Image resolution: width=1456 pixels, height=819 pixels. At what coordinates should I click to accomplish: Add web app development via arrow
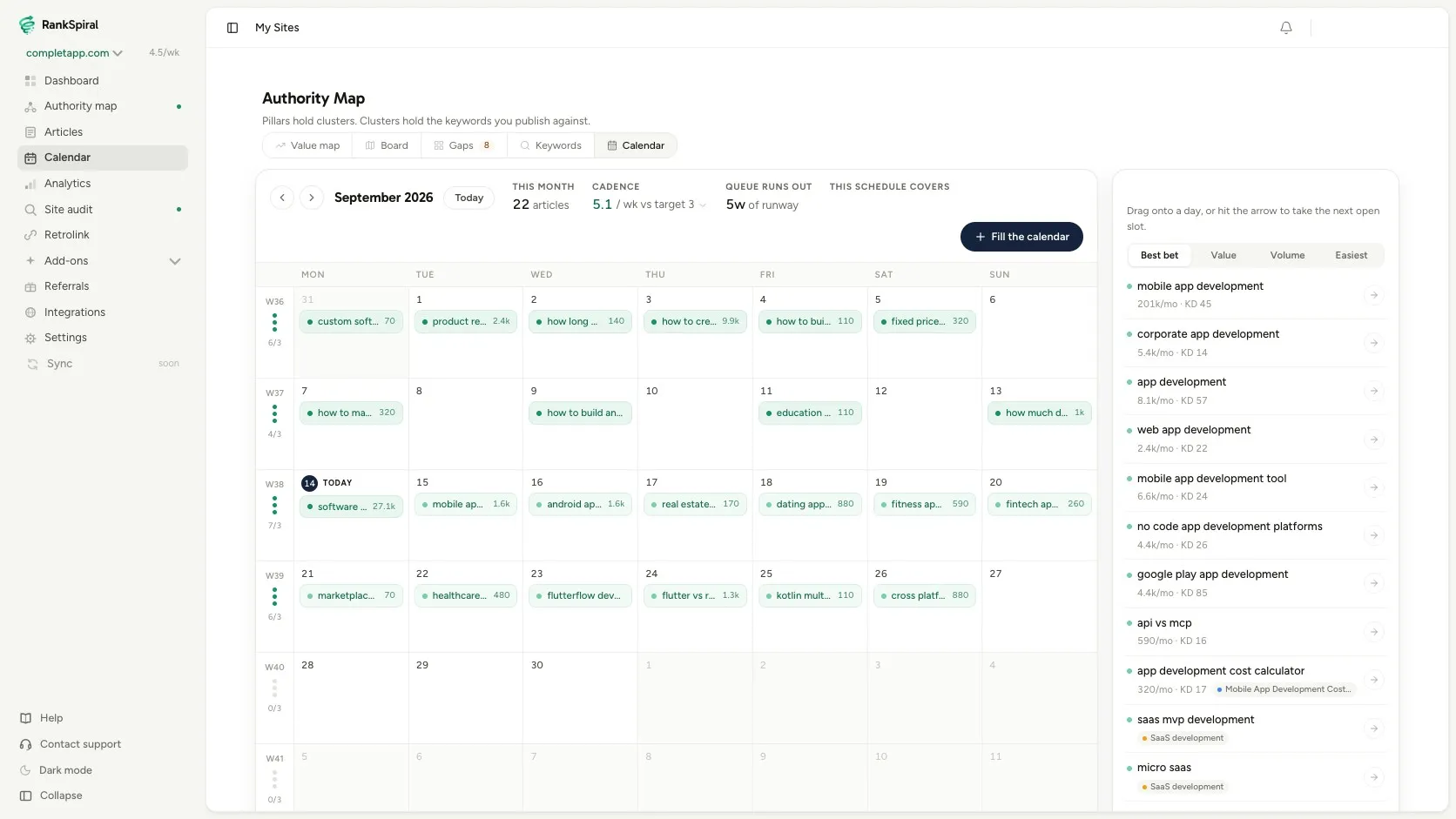1374,440
